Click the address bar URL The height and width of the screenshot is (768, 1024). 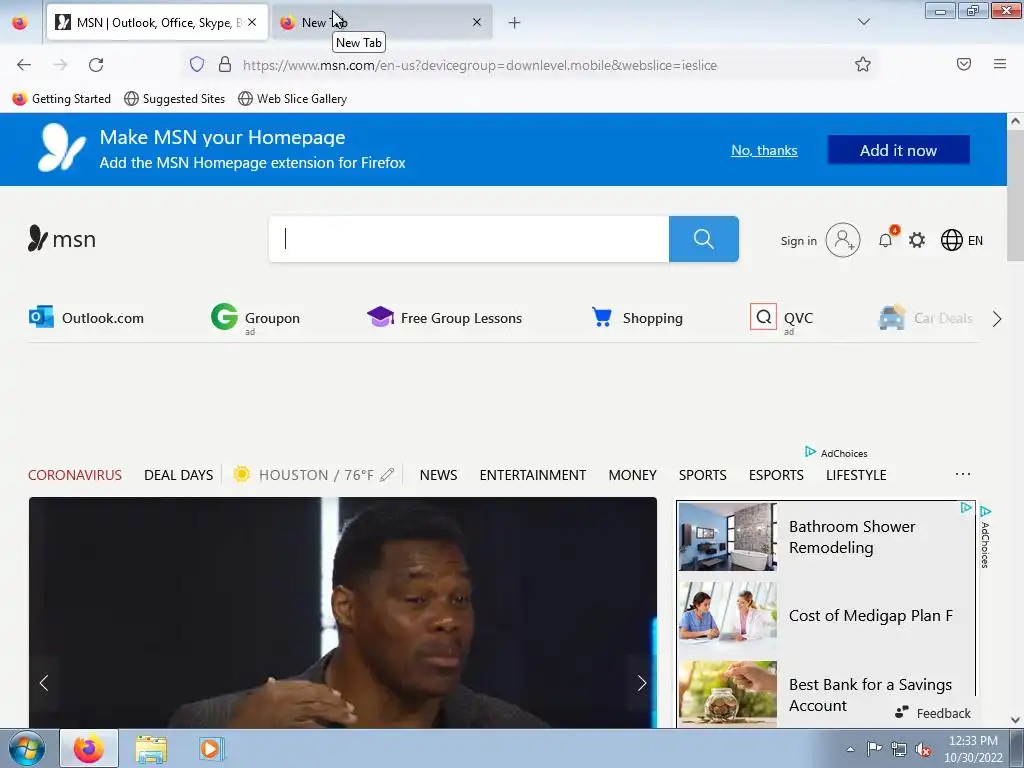pos(480,65)
